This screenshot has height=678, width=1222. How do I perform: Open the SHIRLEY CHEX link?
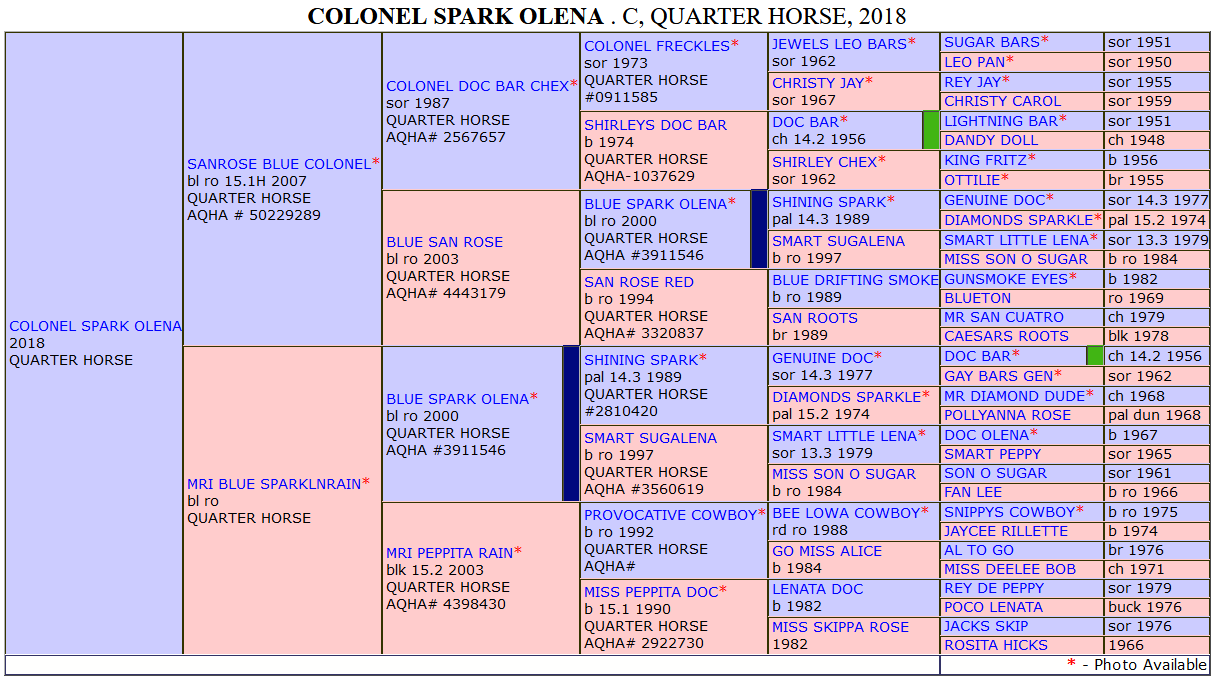(x=824, y=162)
